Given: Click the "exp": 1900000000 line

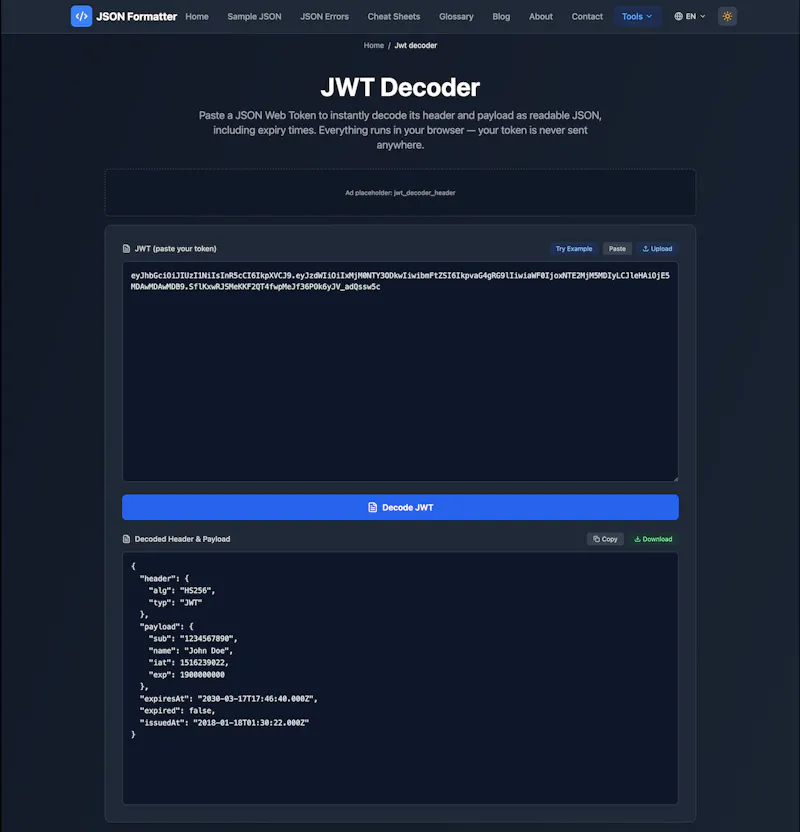Looking at the screenshot, I should (186, 675).
